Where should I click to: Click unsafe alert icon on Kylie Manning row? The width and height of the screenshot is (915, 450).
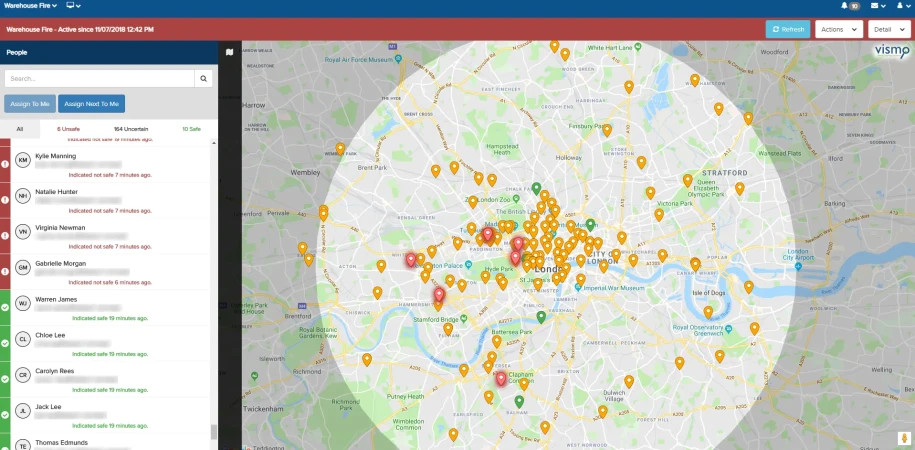coord(5,165)
